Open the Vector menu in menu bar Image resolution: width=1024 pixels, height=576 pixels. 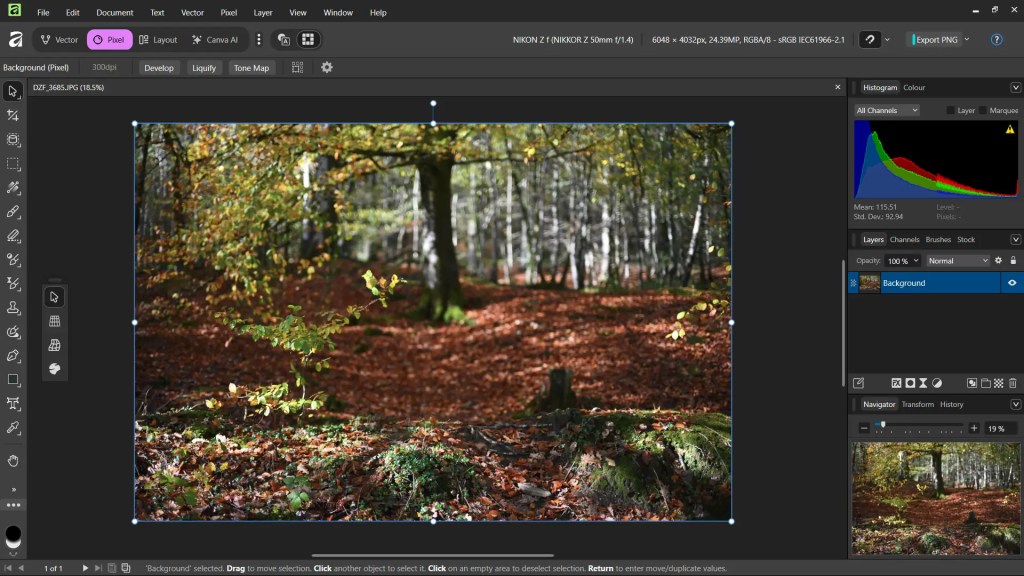192,13
